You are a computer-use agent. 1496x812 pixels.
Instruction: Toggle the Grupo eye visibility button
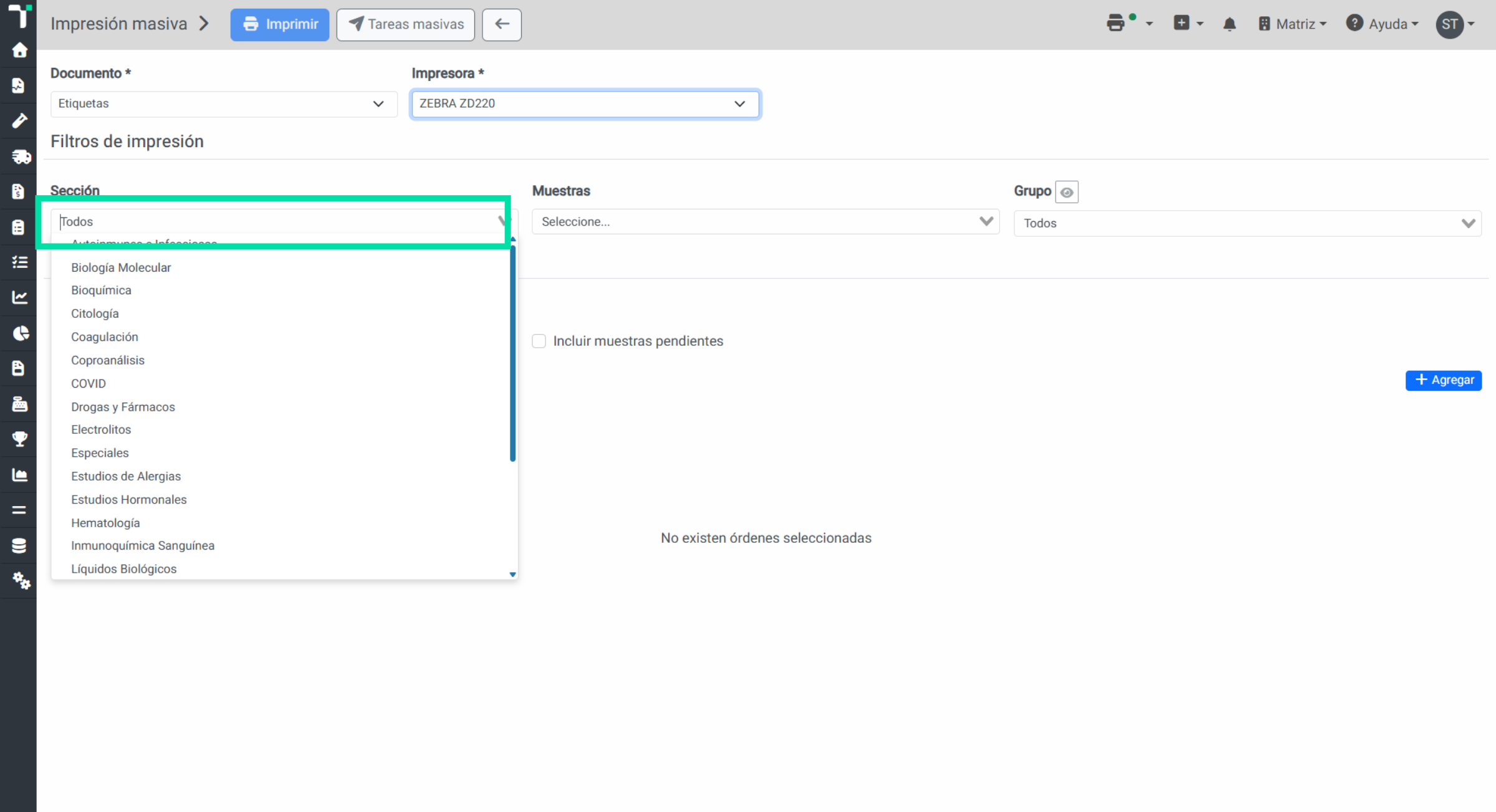1067,192
